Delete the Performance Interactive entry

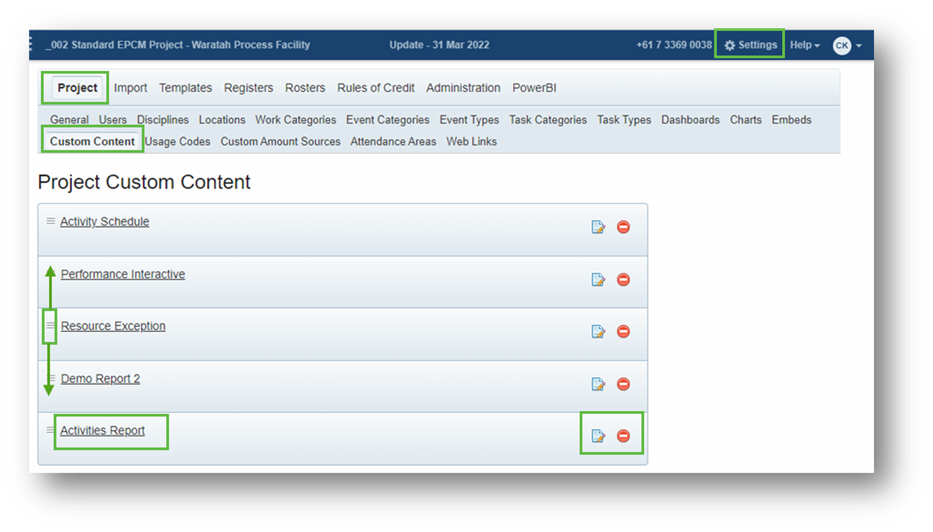point(623,279)
